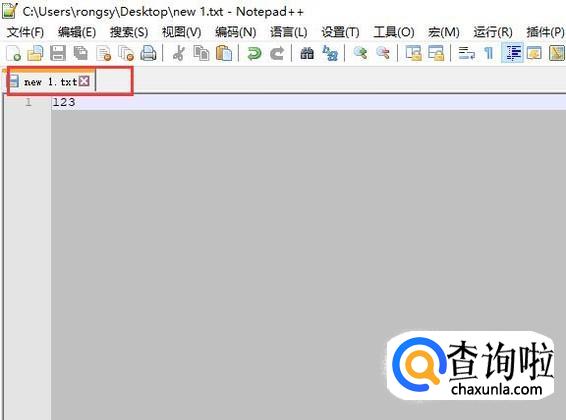Open the 编码(N) menu
Screen dimensions: 566x420
click(235, 32)
